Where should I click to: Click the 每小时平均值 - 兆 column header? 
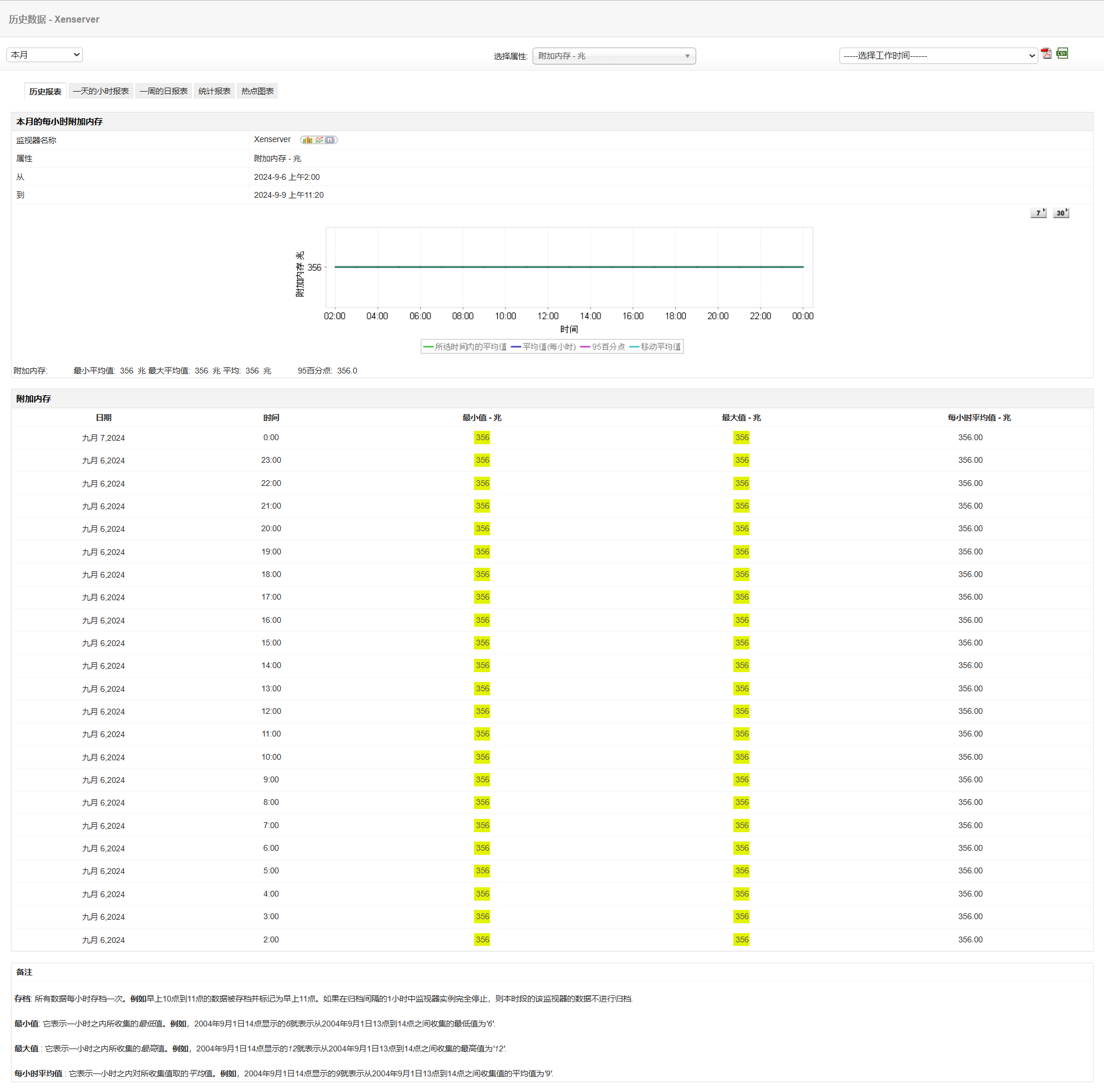[x=979, y=418]
